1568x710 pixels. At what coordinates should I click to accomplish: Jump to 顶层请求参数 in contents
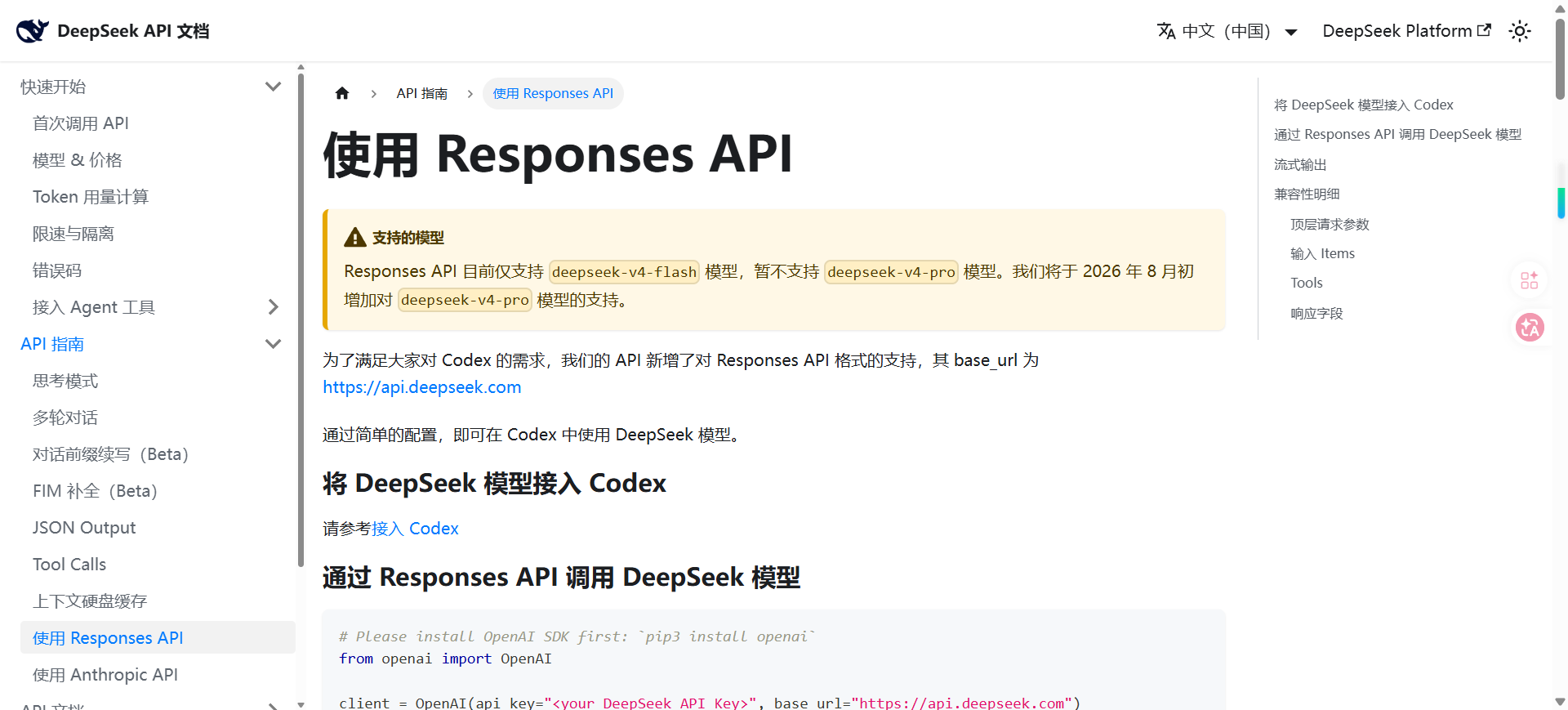(x=1330, y=224)
